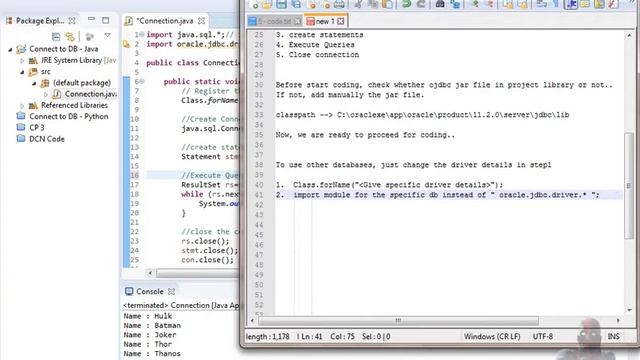Click 'Name : Batman' in Console output

click(152, 325)
